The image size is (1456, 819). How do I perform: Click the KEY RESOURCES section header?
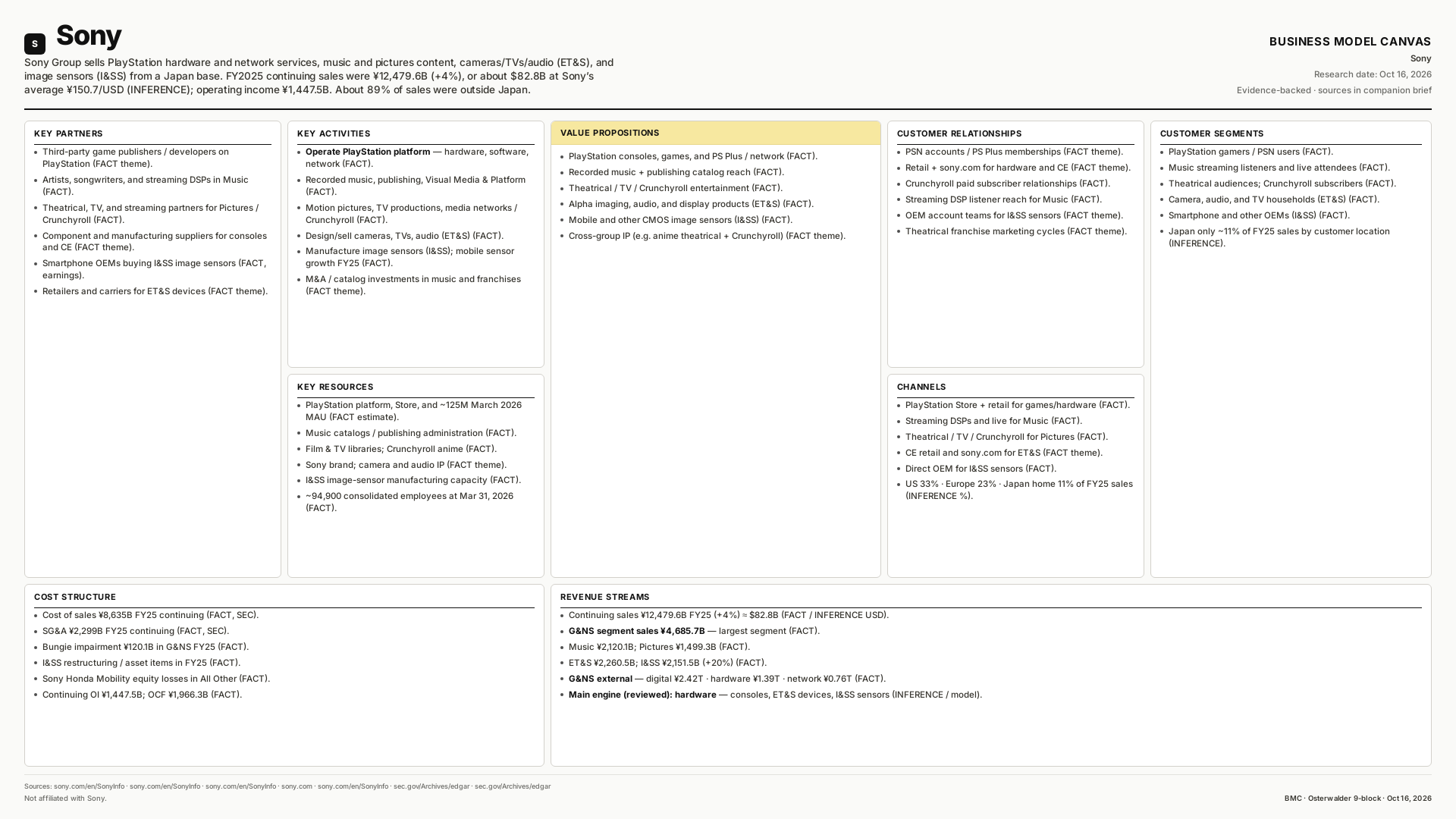tap(335, 387)
